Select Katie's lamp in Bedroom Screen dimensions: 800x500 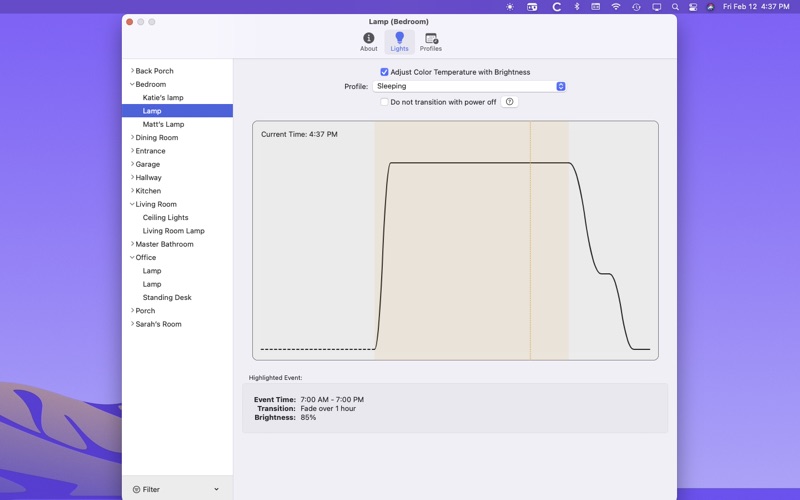(x=163, y=98)
